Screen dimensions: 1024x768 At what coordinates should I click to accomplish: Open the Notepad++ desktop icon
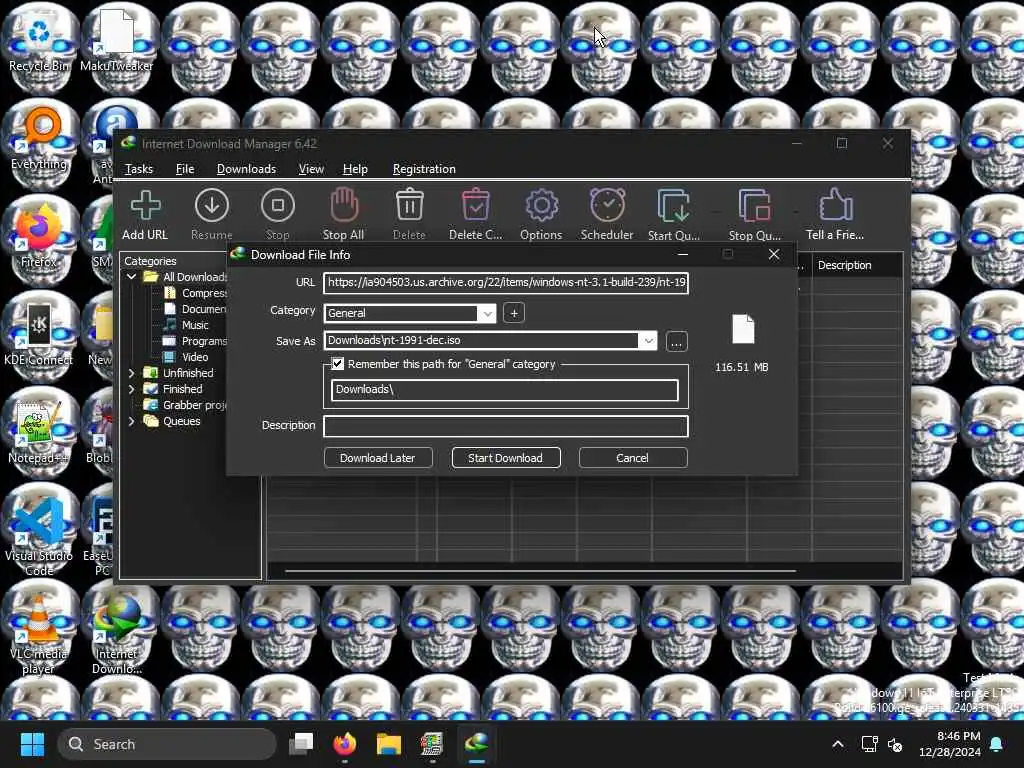[x=39, y=431]
